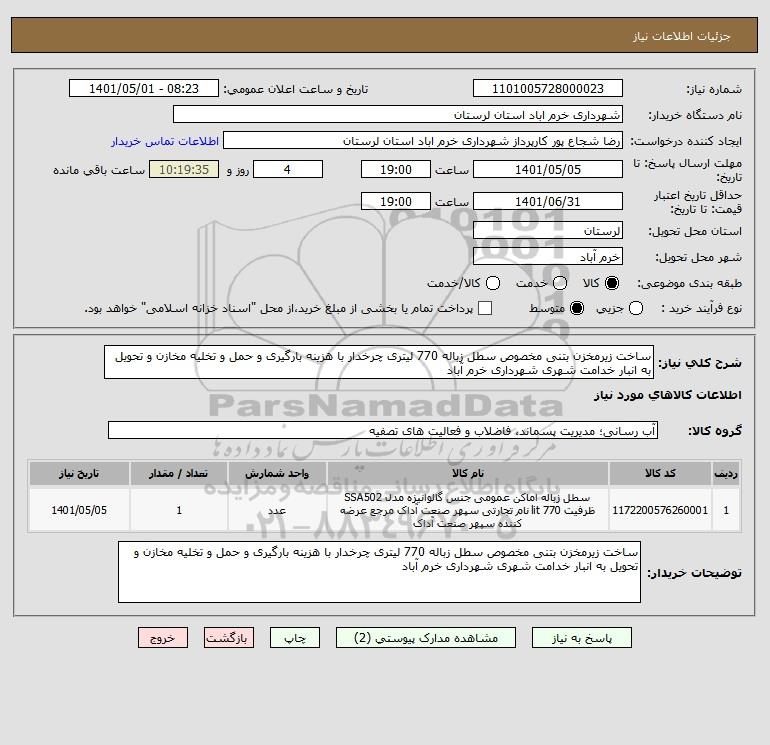Open the اطلاعات تماس خریدار link

[165, 141]
